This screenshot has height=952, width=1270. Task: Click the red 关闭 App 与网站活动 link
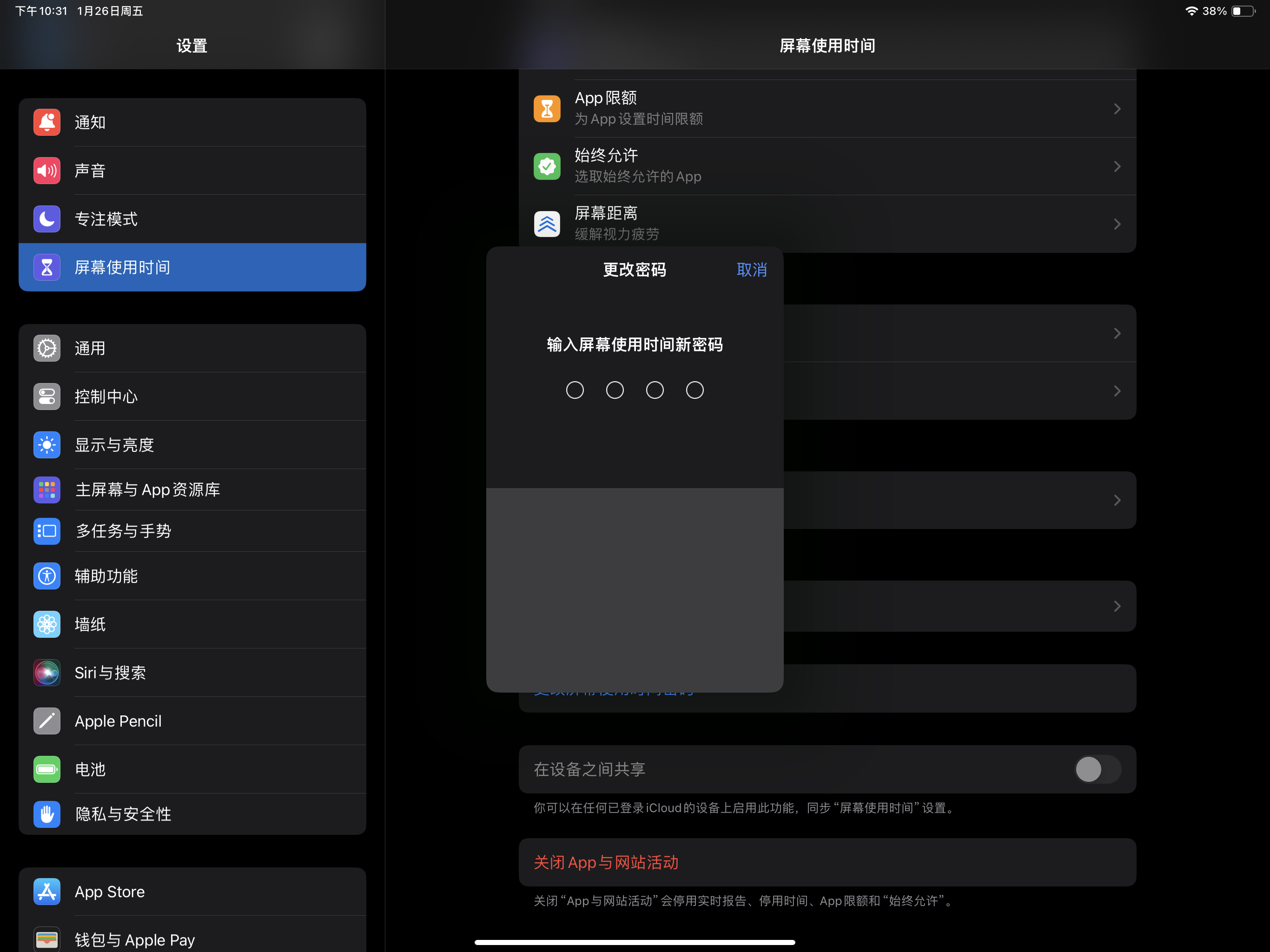[606, 862]
